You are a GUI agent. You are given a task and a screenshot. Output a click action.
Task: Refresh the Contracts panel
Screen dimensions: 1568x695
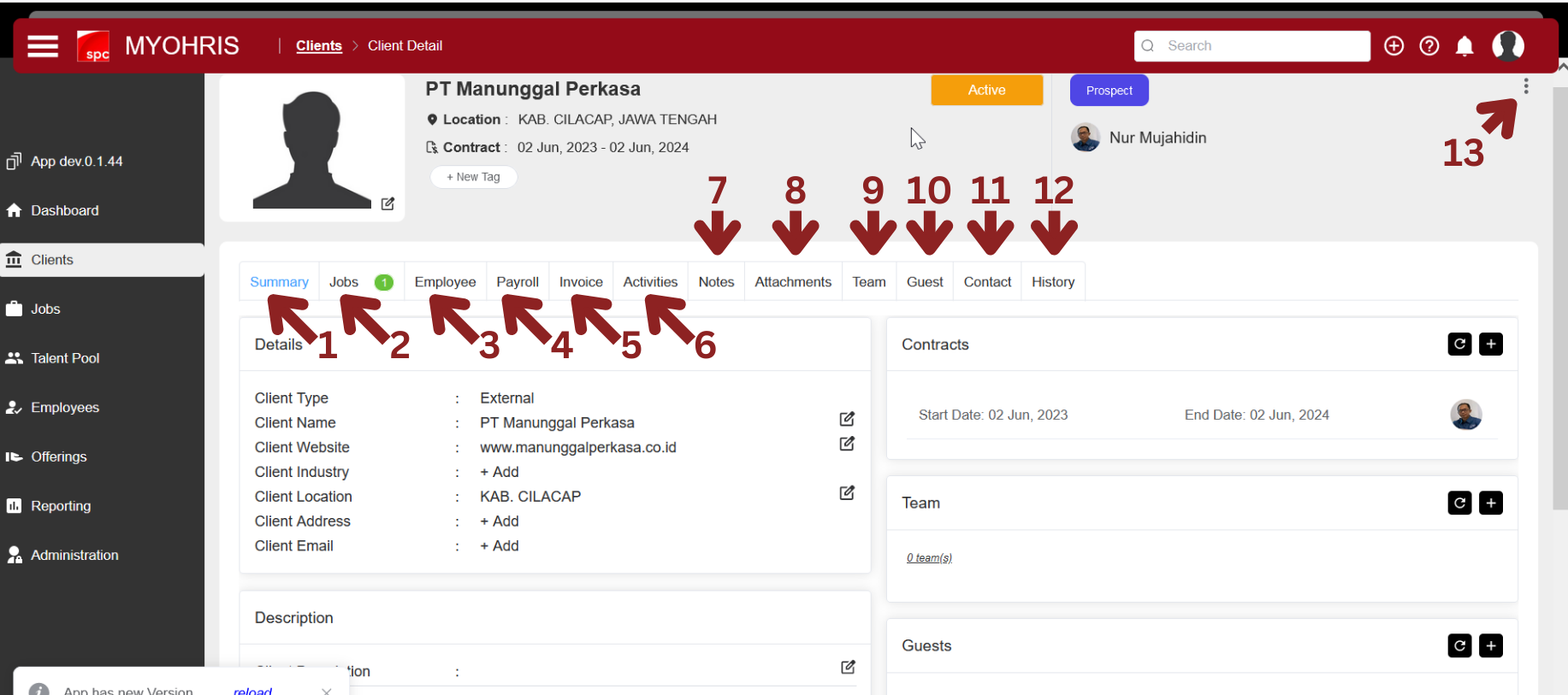(x=1459, y=345)
